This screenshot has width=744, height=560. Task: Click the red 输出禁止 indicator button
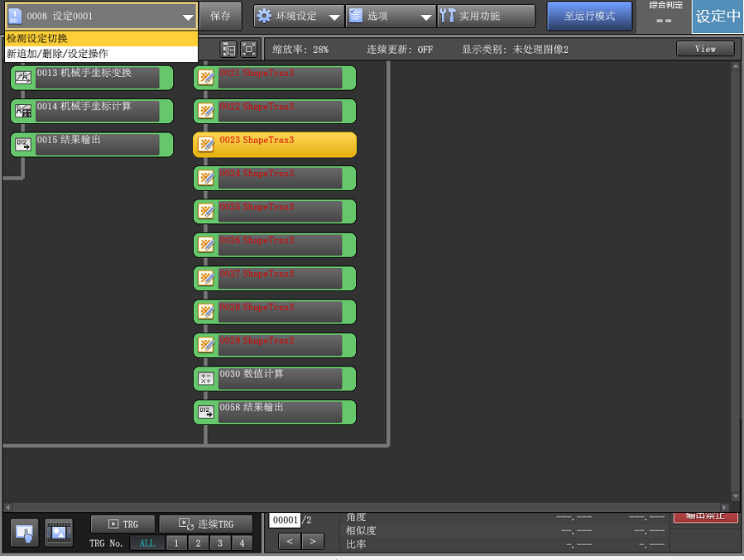pos(706,517)
